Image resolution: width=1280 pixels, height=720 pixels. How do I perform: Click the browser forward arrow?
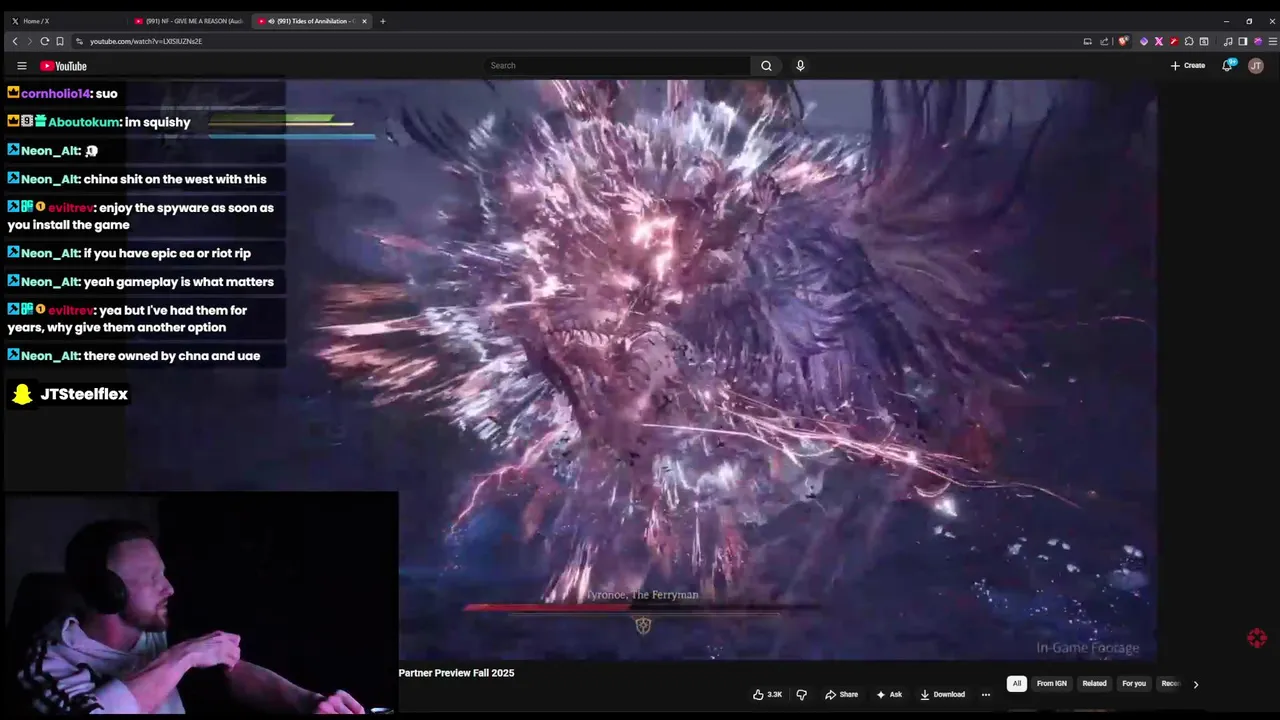click(30, 41)
